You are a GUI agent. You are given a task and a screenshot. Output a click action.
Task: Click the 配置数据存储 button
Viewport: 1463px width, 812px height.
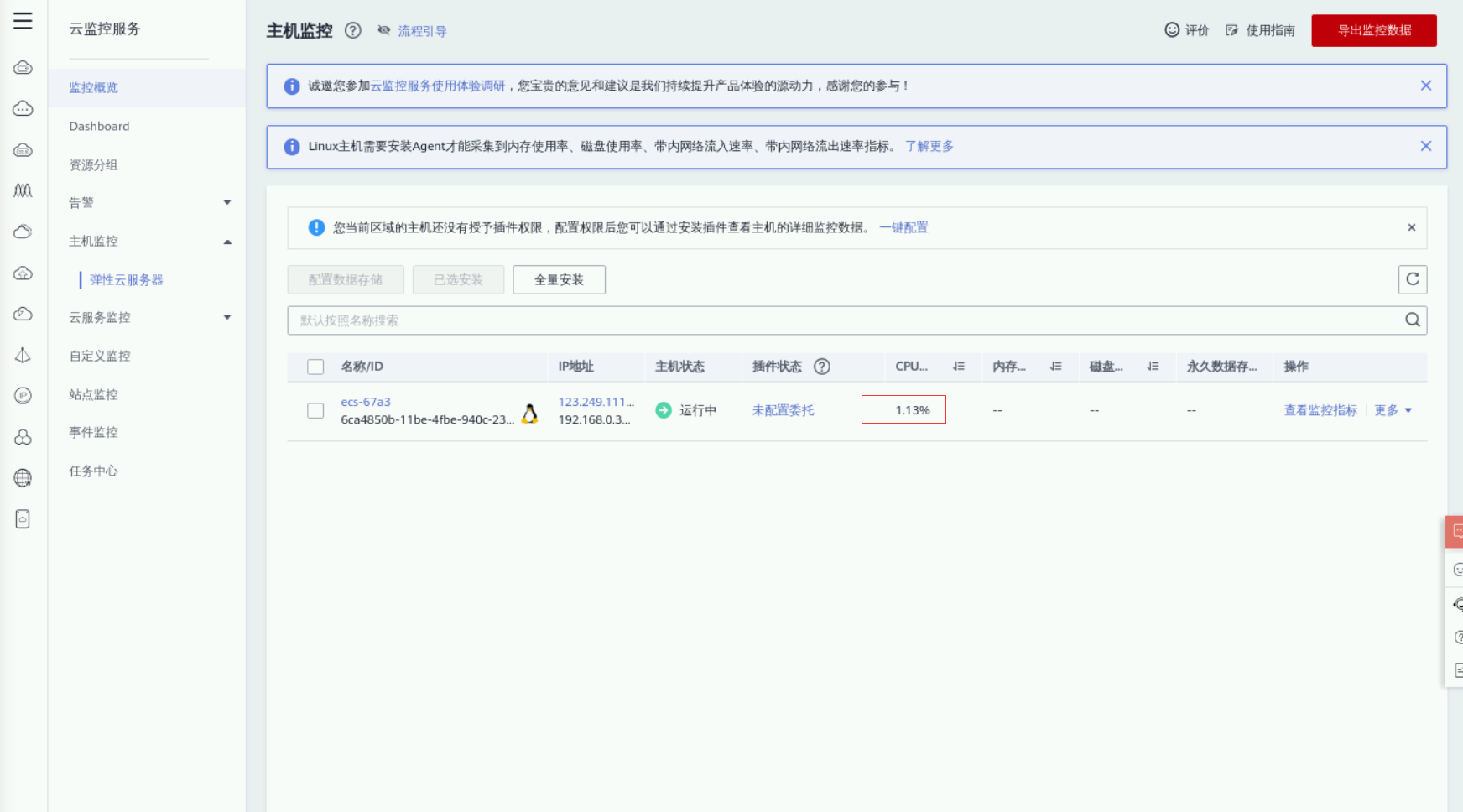(x=346, y=279)
